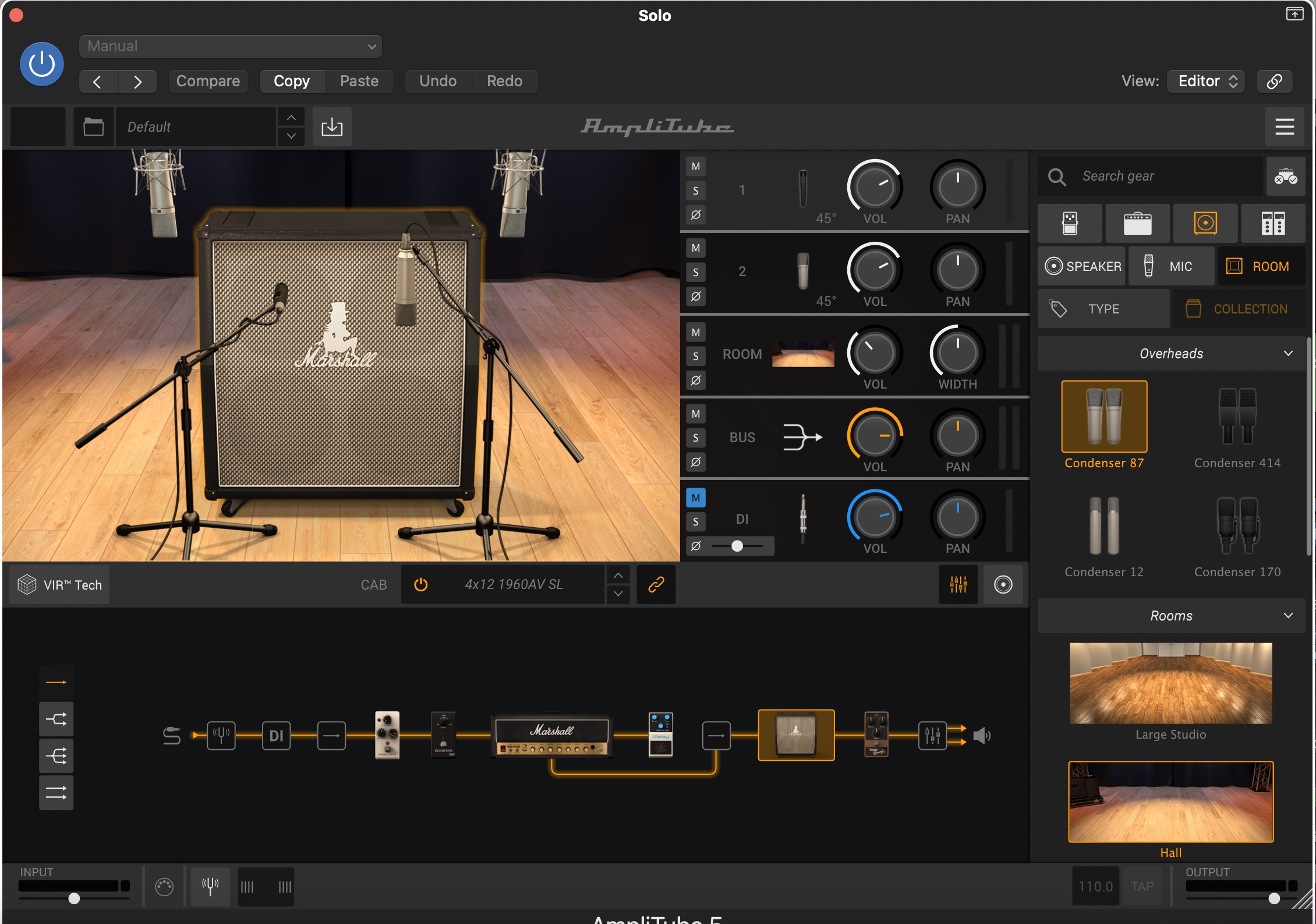Image resolution: width=1316 pixels, height=924 pixels.
Task: Mute the BUS channel
Action: tap(696, 414)
